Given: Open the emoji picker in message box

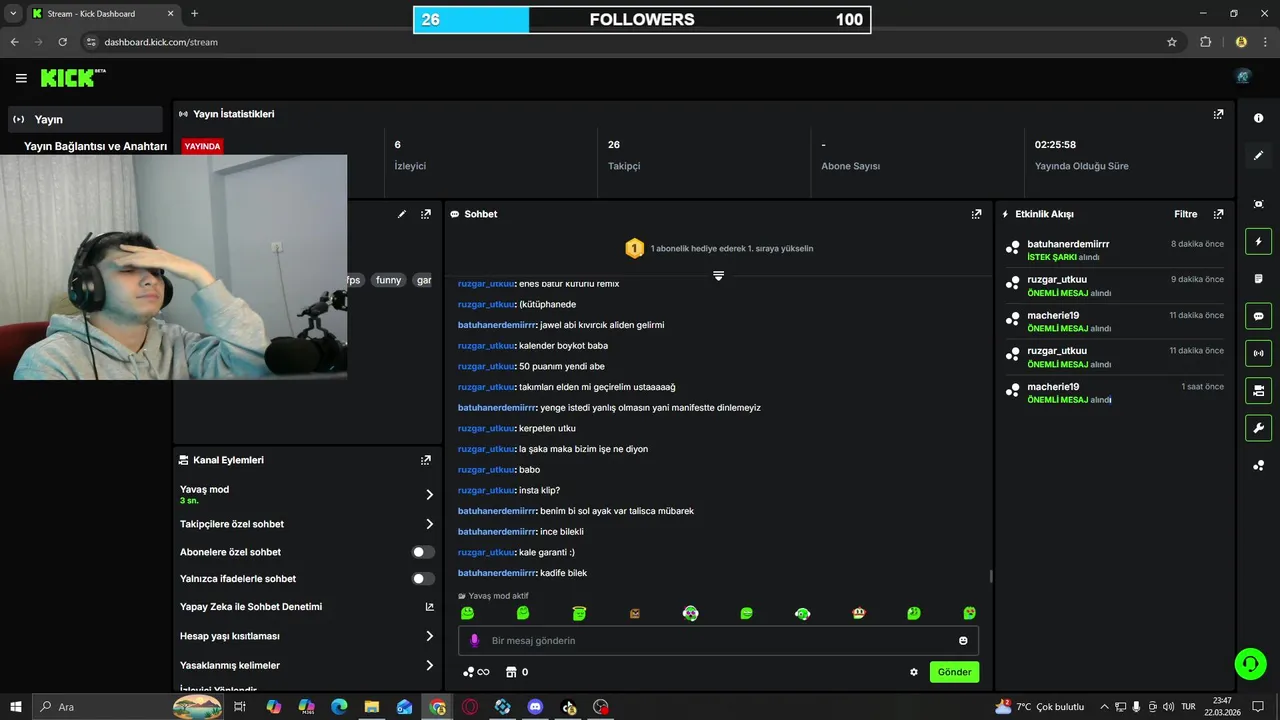Looking at the screenshot, I should click(x=963, y=641).
